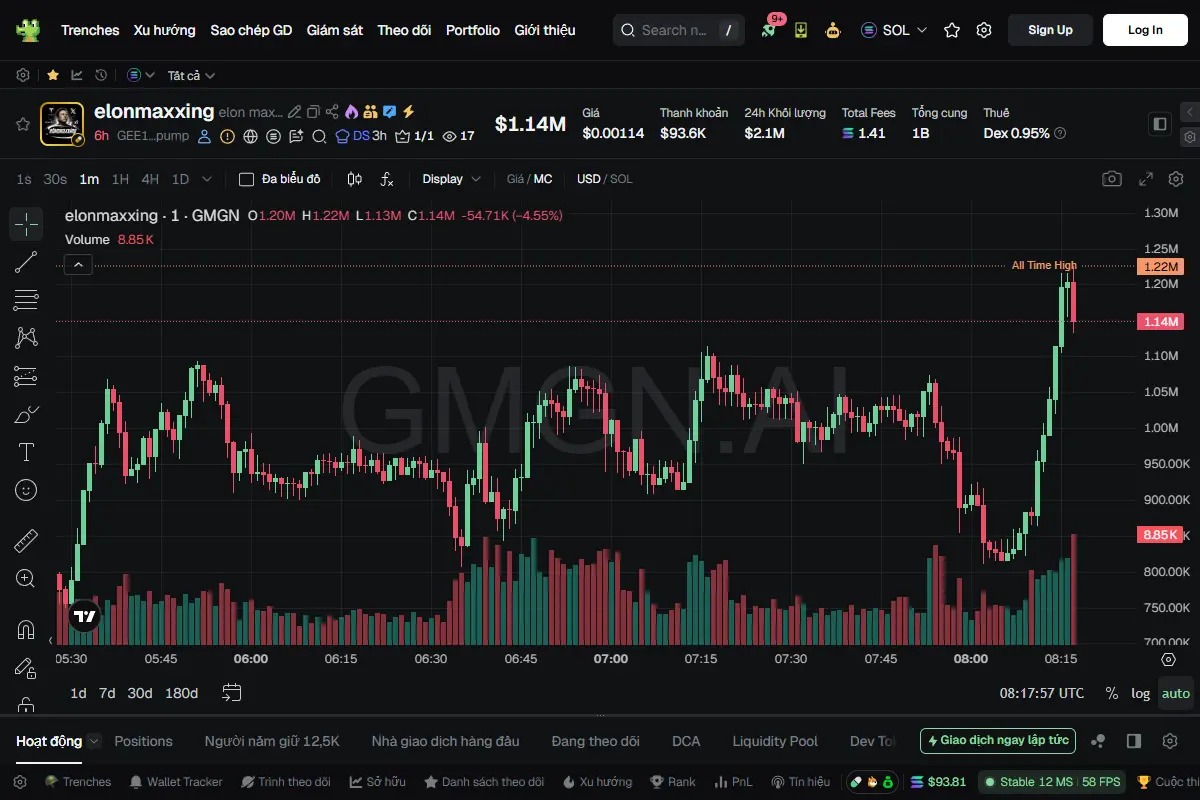Favorite elonmaxxing with the star toggle
Screen dimensions: 1200x800
[22, 124]
